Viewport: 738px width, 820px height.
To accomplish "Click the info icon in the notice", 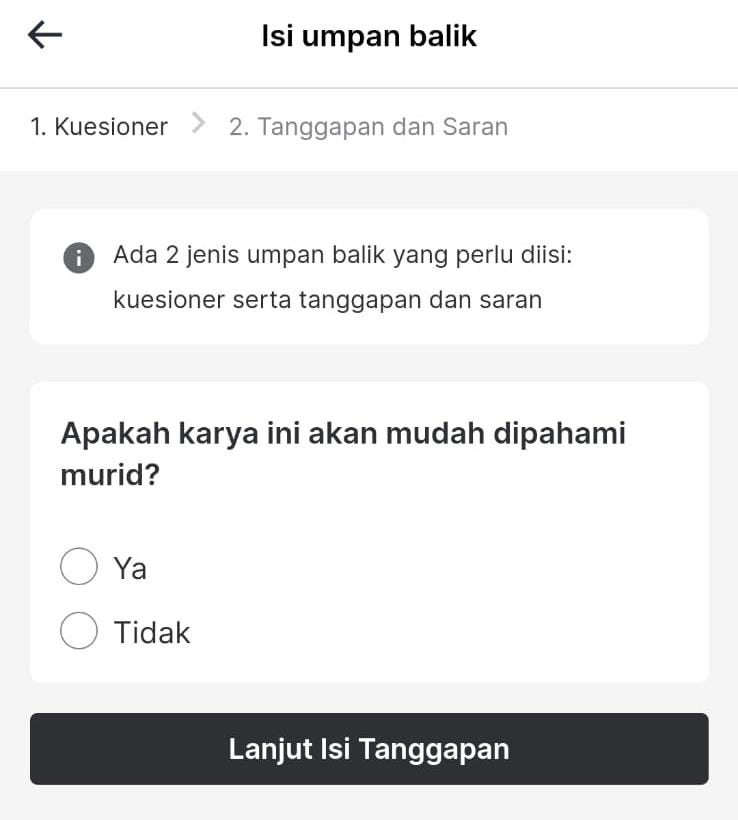I will (x=78, y=257).
